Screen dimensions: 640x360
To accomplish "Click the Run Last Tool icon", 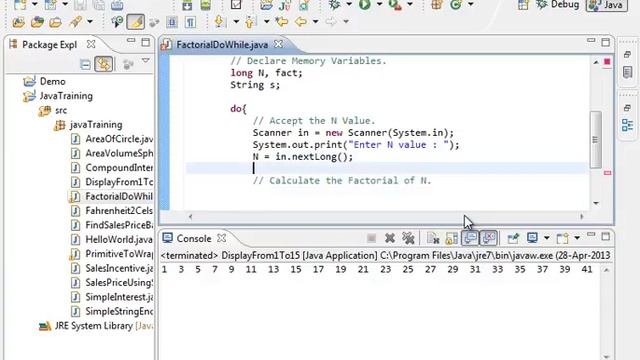I will click(x=395, y=5).
